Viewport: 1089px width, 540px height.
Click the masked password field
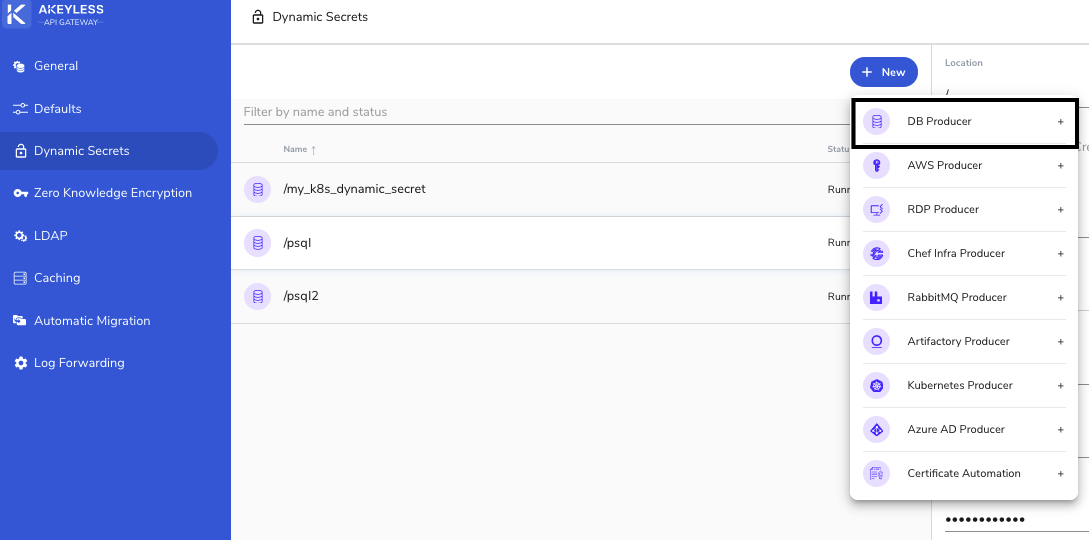[1016, 520]
